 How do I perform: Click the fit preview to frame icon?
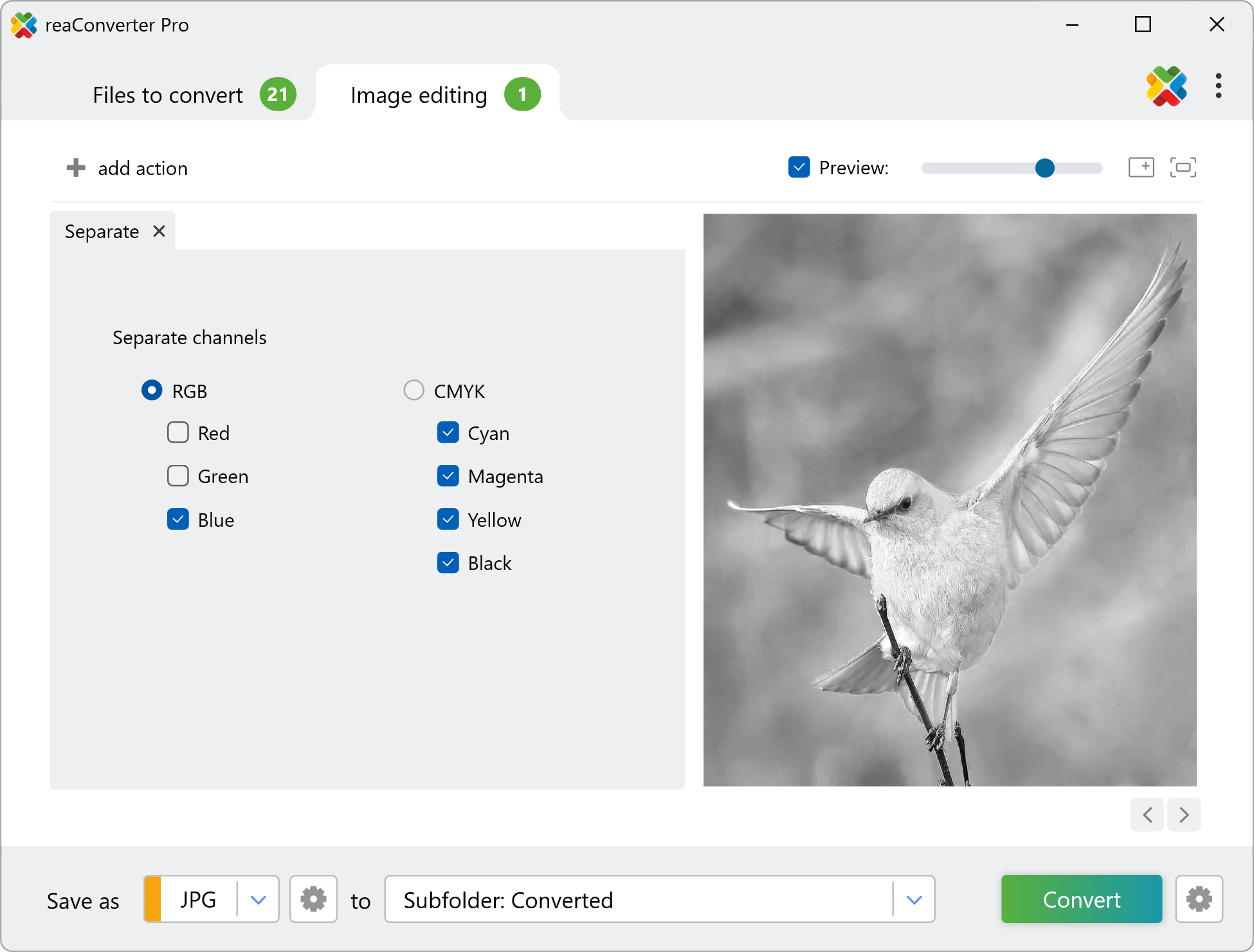tap(1183, 168)
